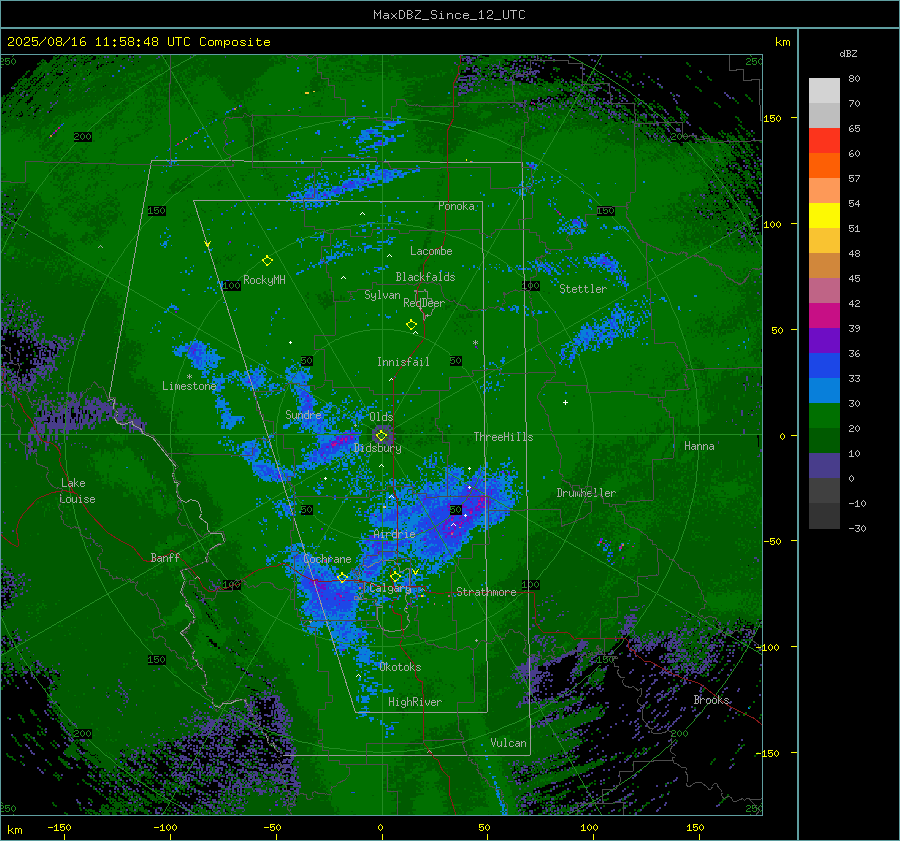Select the red swatch in dBZ legend
The image size is (900, 841).
coord(824,141)
